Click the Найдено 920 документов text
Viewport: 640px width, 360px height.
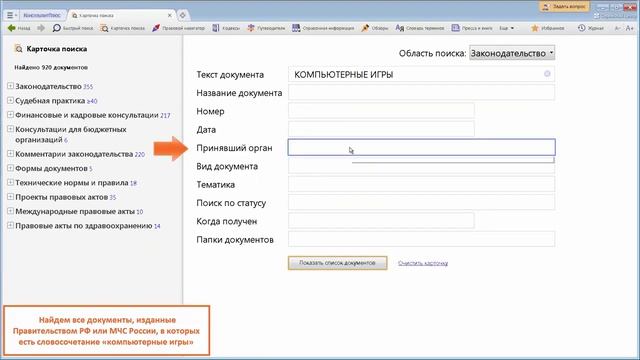coord(51,67)
